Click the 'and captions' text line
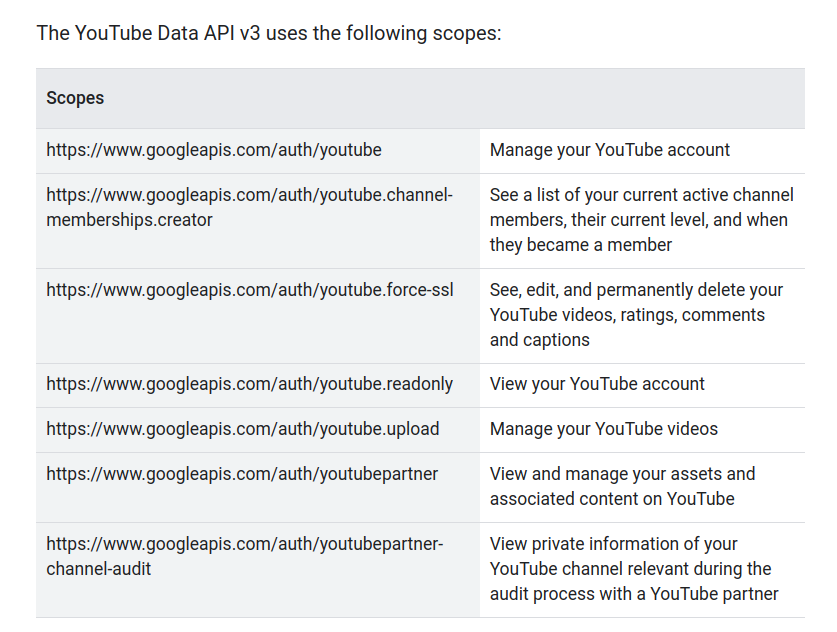The width and height of the screenshot is (837, 632). click(539, 340)
